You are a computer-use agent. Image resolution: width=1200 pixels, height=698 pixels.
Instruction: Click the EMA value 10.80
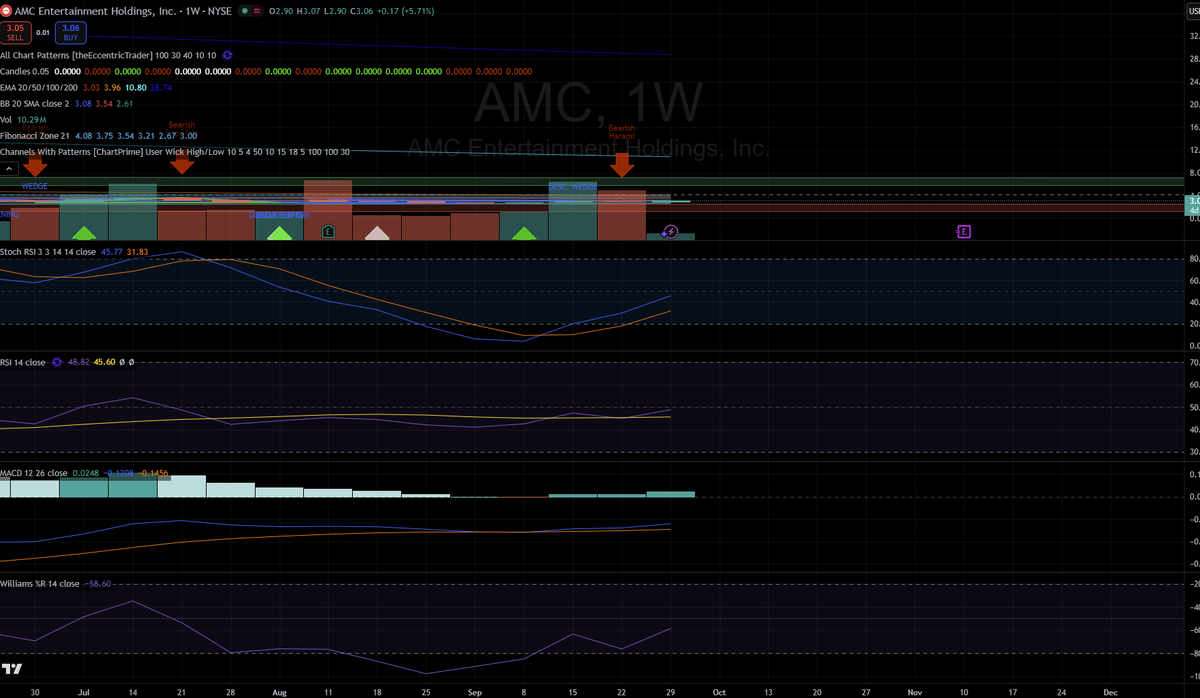(137, 87)
